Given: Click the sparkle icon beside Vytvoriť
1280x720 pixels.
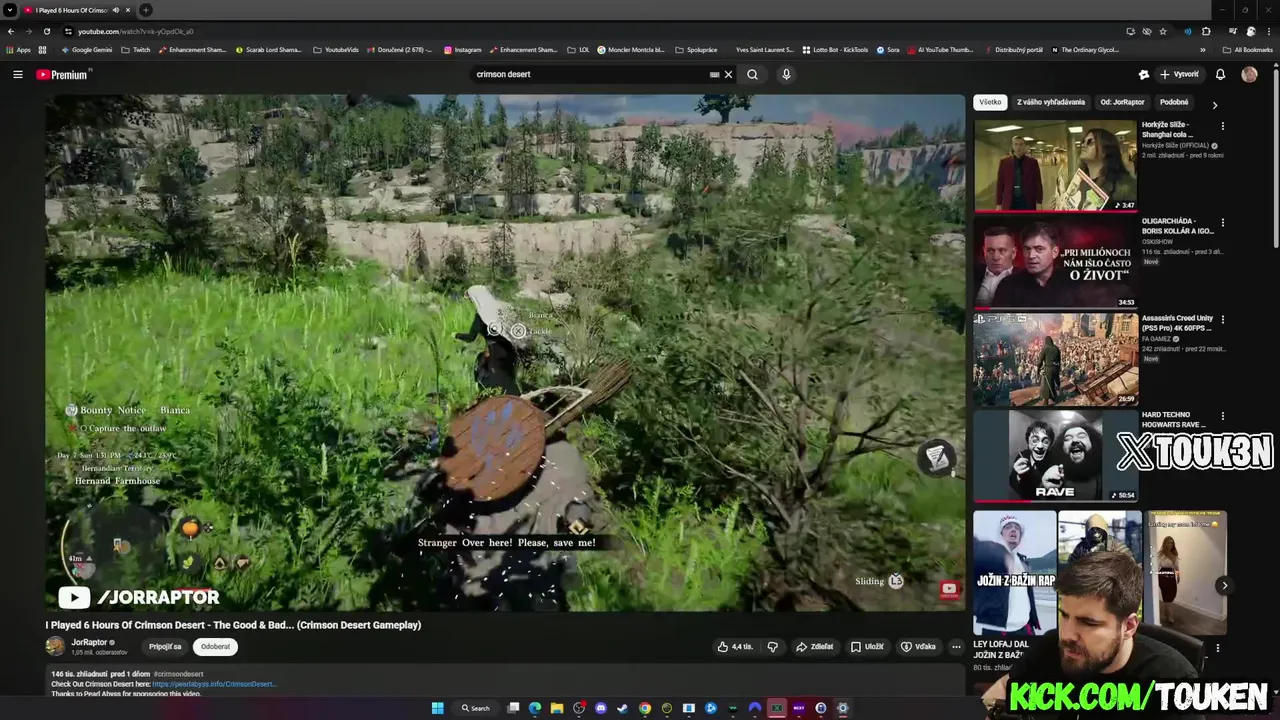Looking at the screenshot, I should click(1144, 74).
